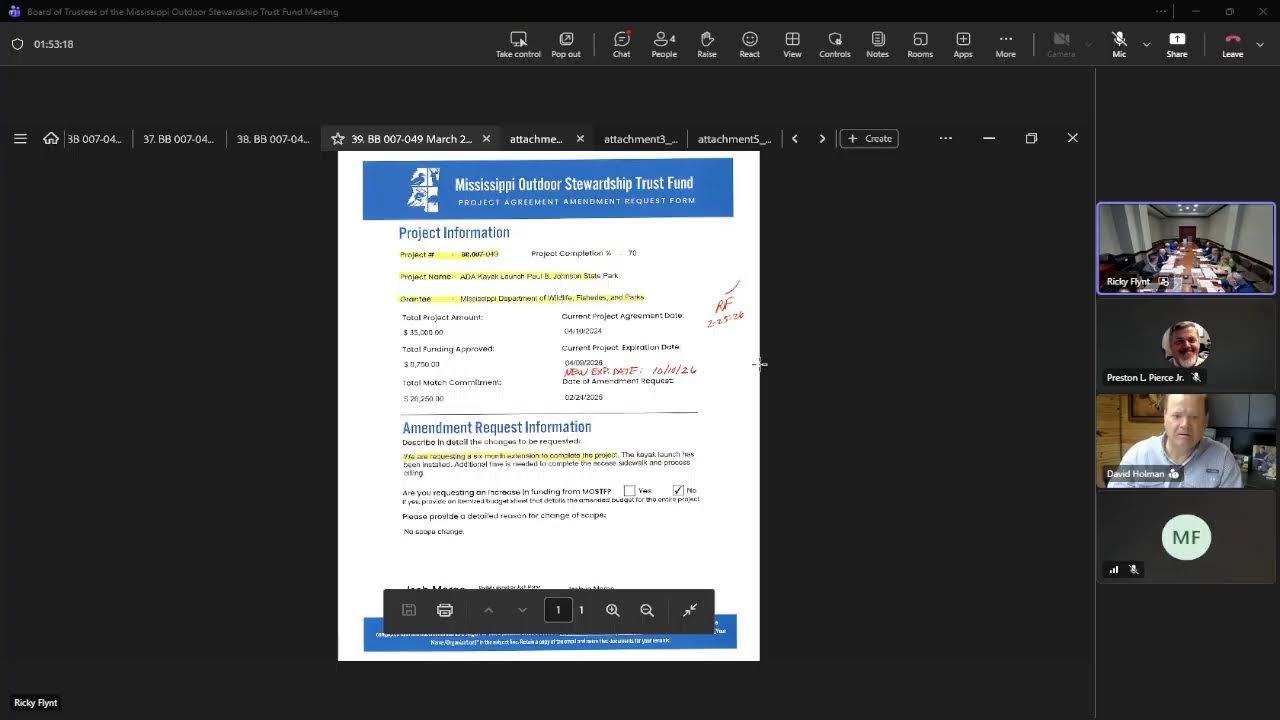Switch to the 3B 007-04.. tab
1280x720 pixels.
point(94,139)
